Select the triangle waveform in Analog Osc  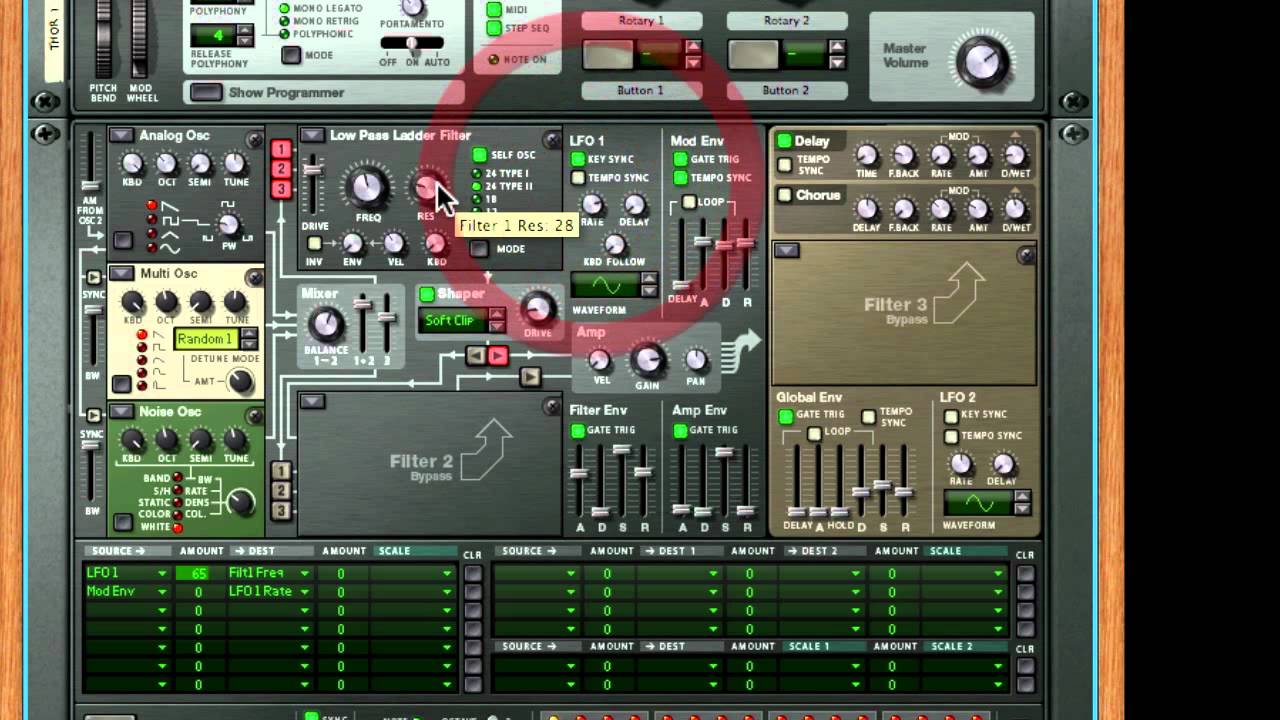pos(151,233)
